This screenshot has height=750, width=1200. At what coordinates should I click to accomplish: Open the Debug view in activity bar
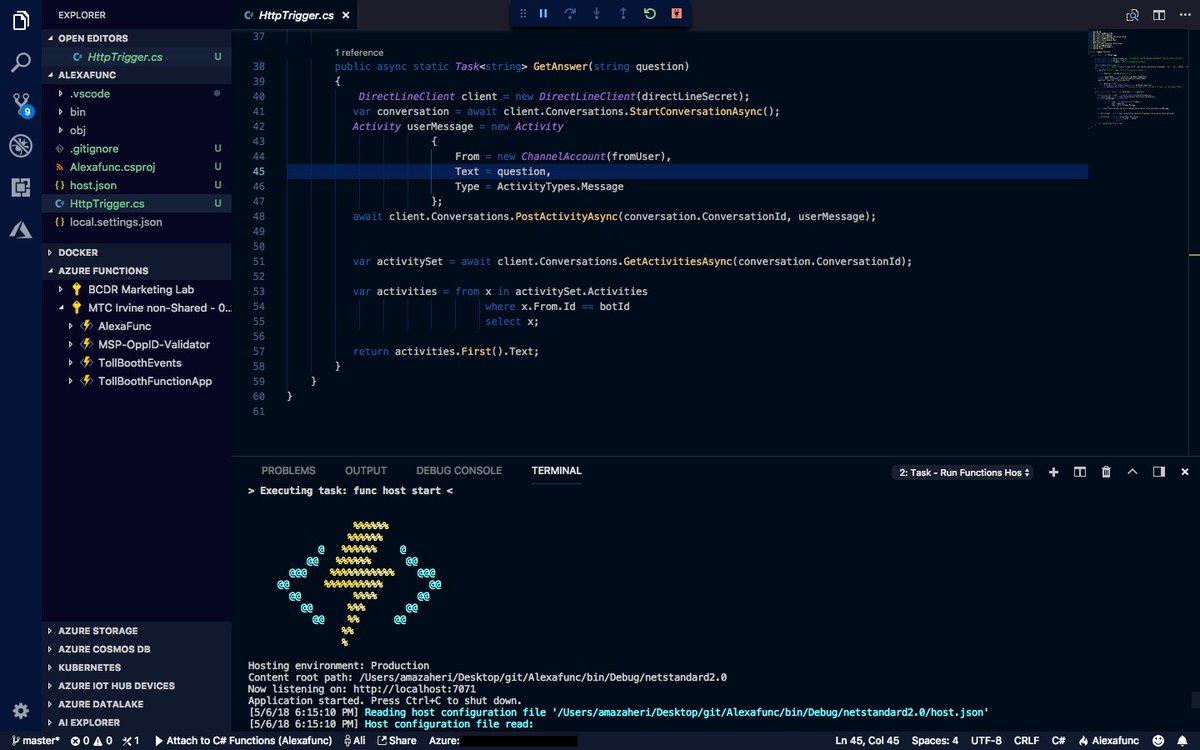[x=21, y=146]
